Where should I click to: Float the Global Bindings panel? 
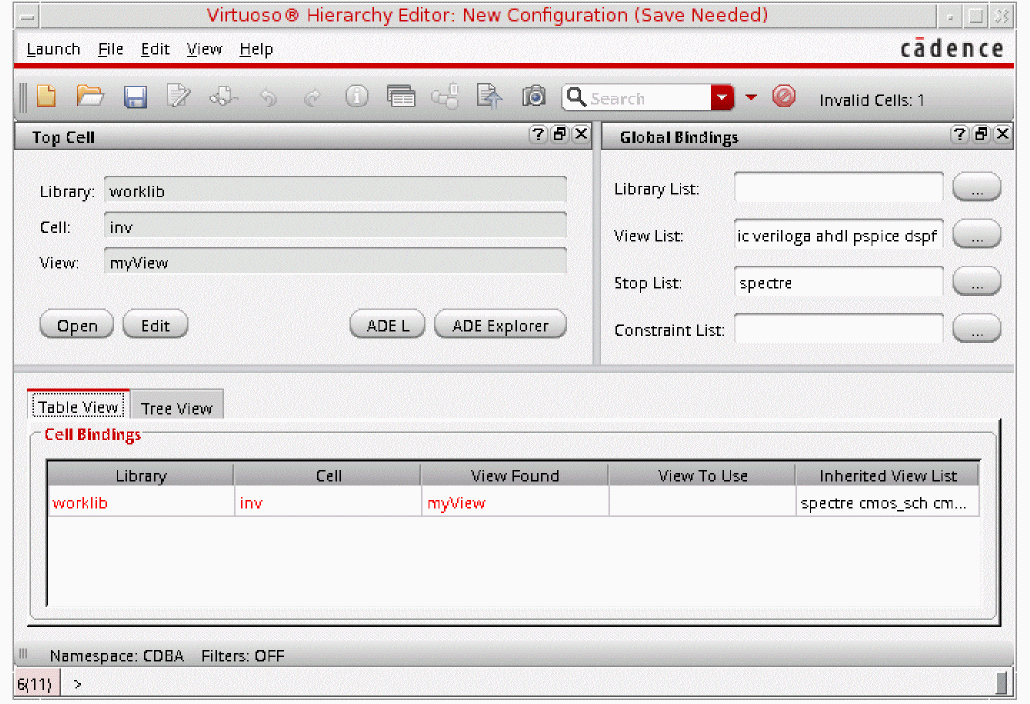982,135
